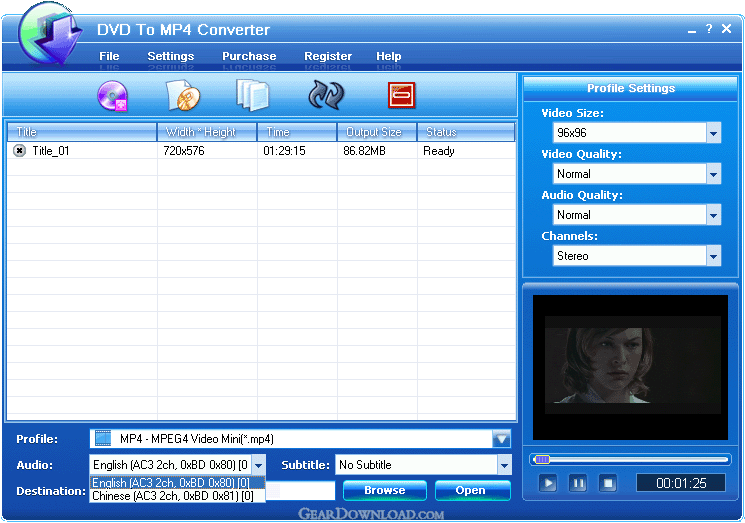Play the preview video
The width and height of the screenshot is (745, 523).
pyautogui.click(x=548, y=484)
